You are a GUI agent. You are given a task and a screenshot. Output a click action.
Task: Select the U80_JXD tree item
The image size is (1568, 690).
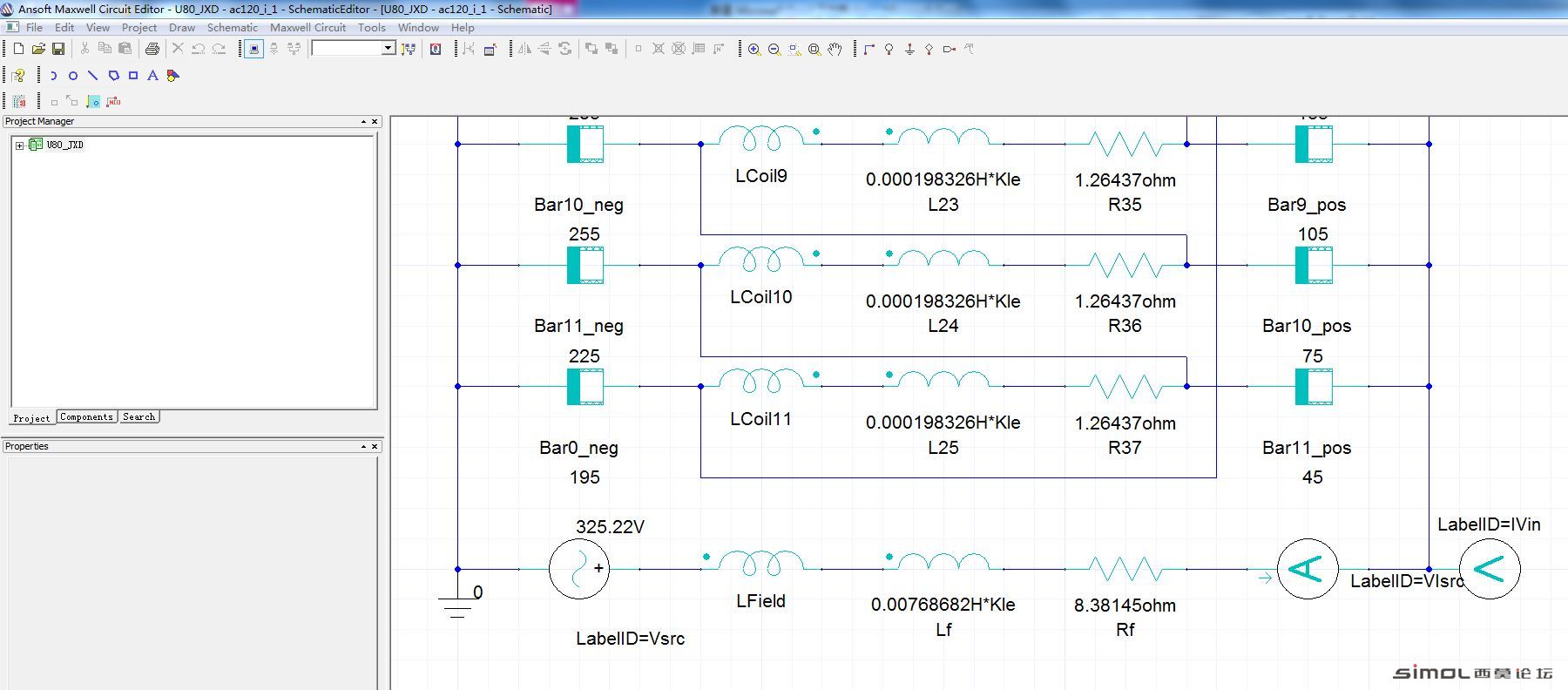(64, 145)
